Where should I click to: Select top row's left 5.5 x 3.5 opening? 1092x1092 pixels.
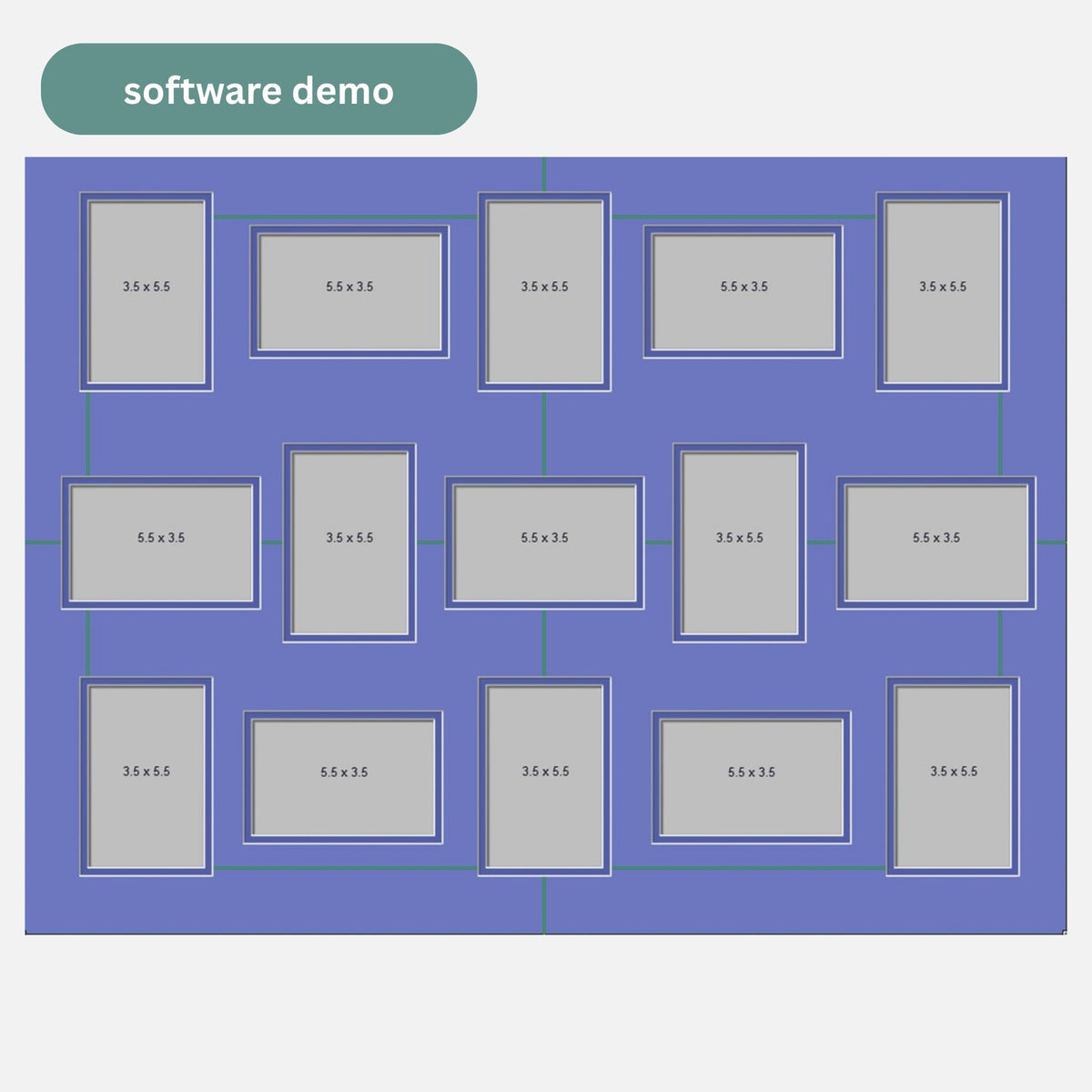[349, 292]
